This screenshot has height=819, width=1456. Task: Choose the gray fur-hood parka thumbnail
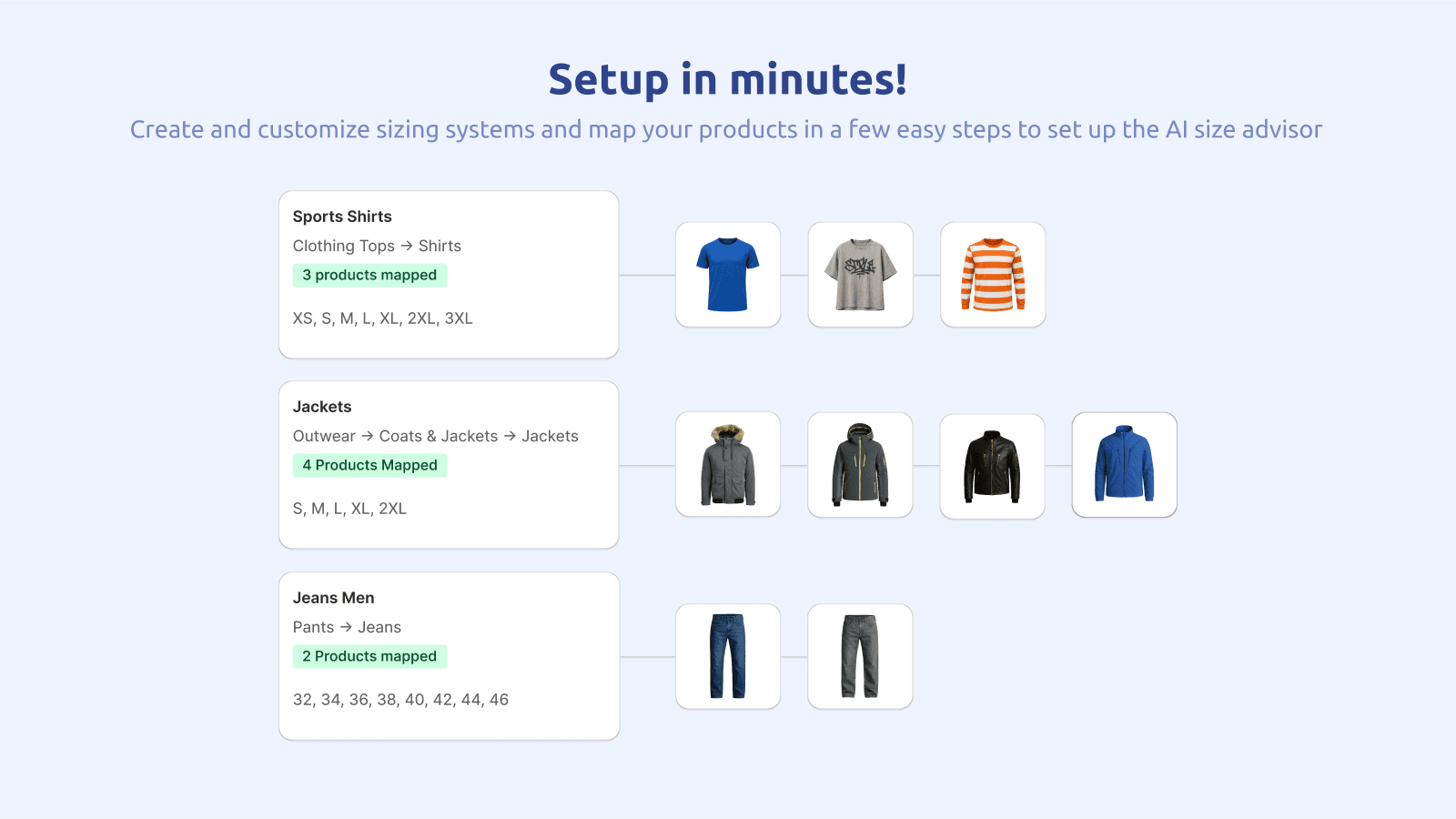coord(728,465)
